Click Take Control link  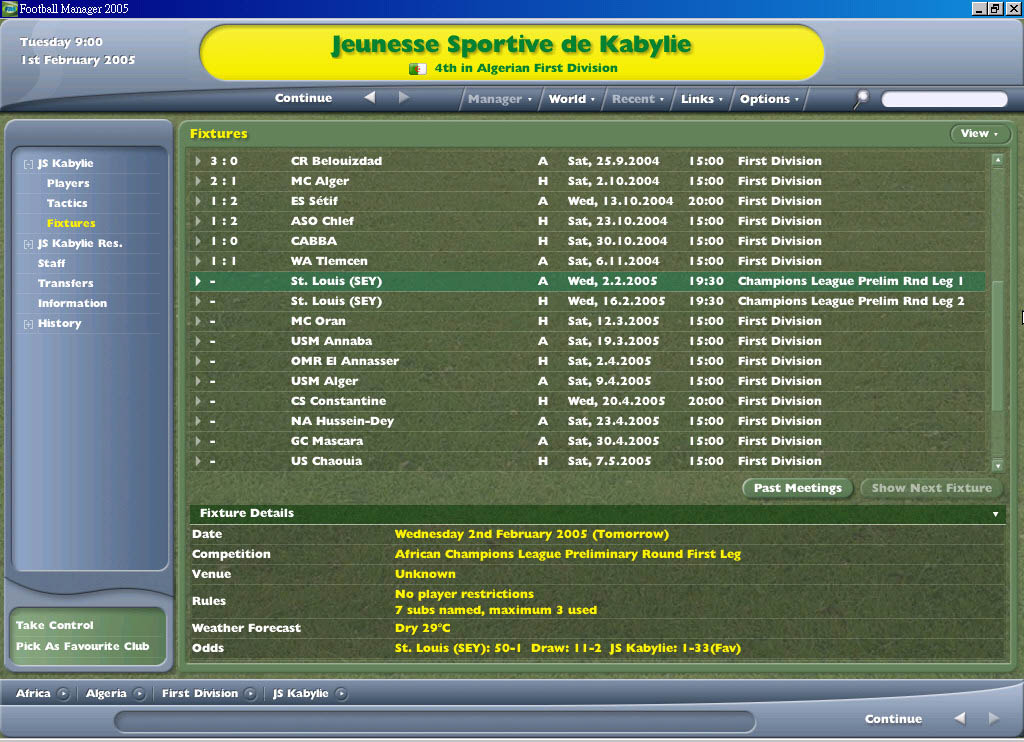coord(55,625)
